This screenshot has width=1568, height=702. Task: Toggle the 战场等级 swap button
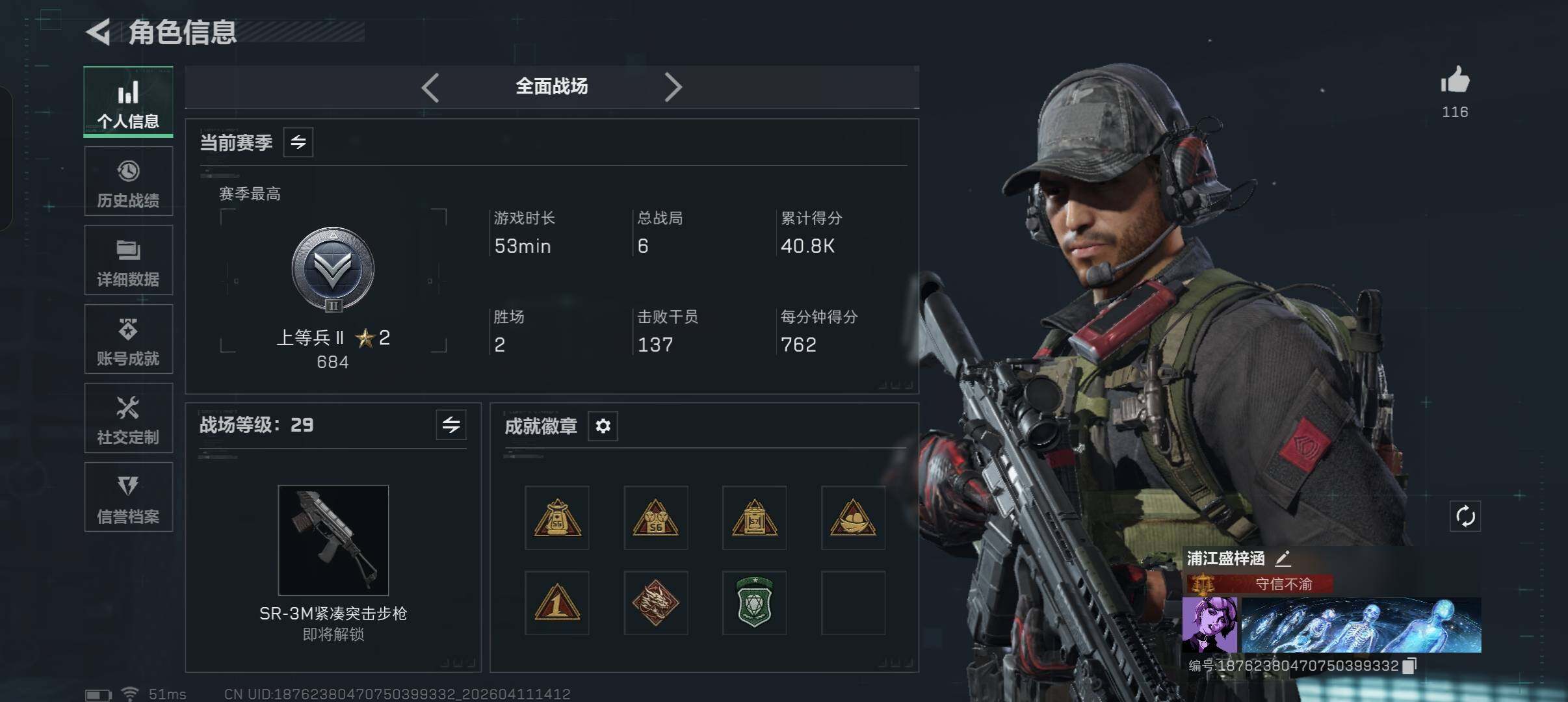(451, 425)
